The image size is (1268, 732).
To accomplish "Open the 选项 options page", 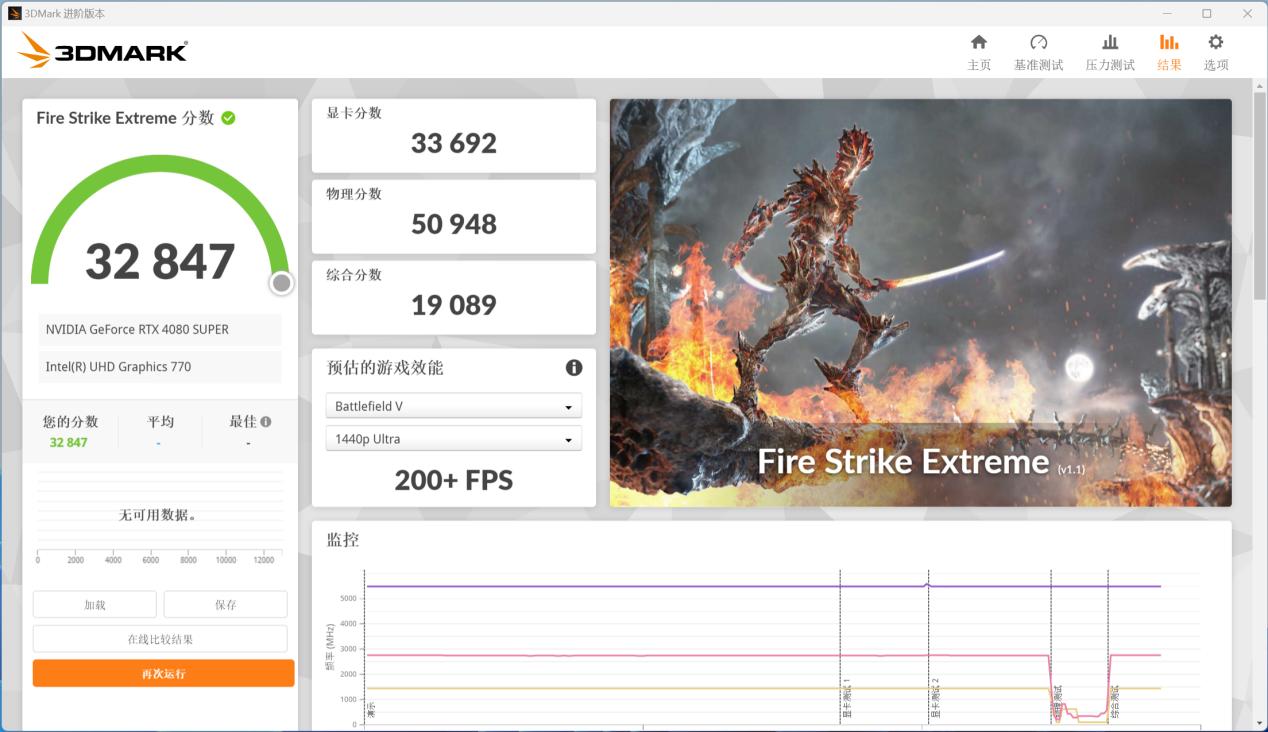I will pyautogui.click(x=1215, y=50).
